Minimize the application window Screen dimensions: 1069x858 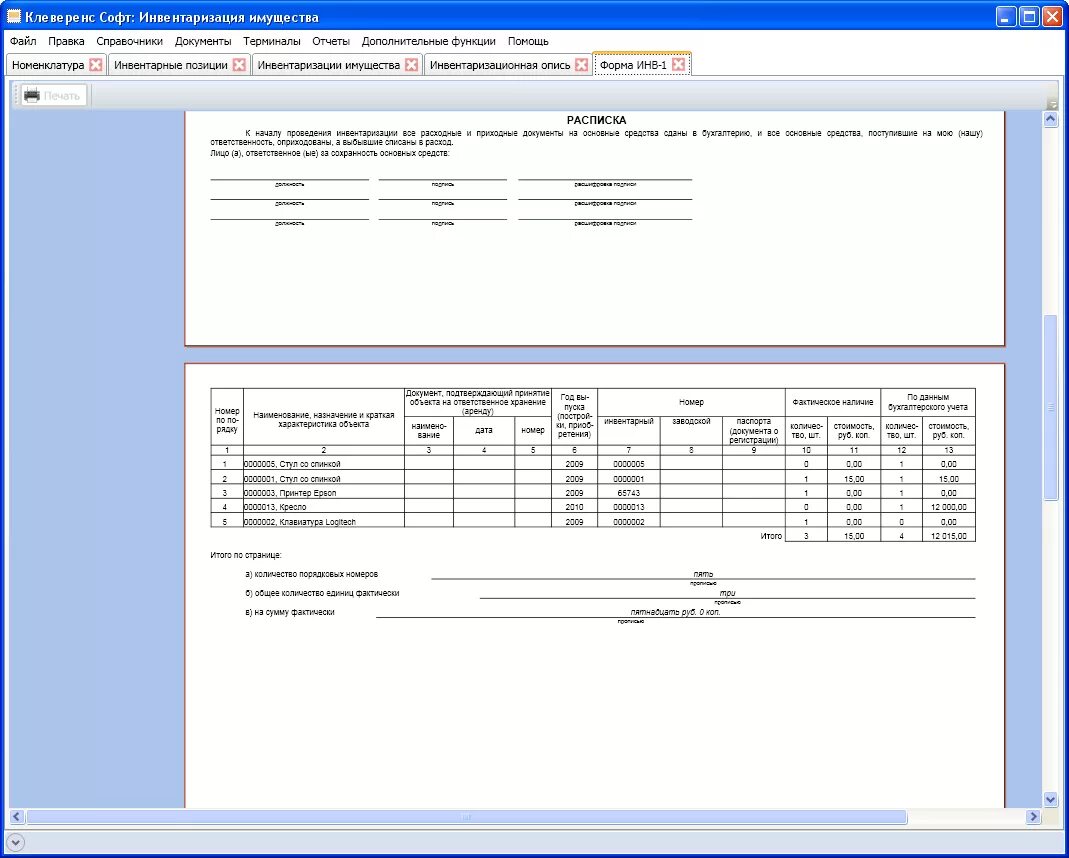(1006, 16)
